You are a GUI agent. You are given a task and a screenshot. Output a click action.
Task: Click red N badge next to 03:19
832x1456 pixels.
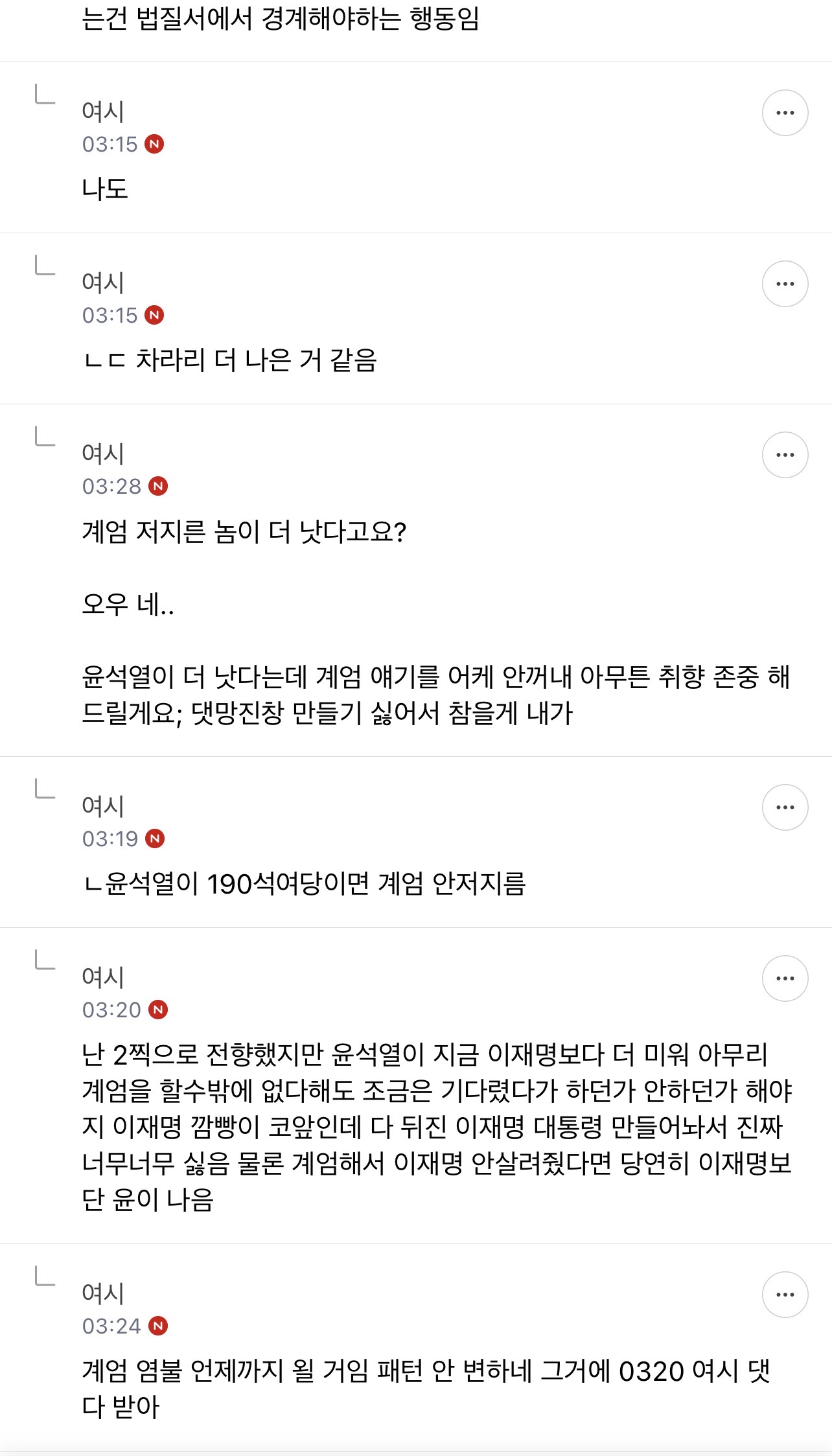(155, 838)
